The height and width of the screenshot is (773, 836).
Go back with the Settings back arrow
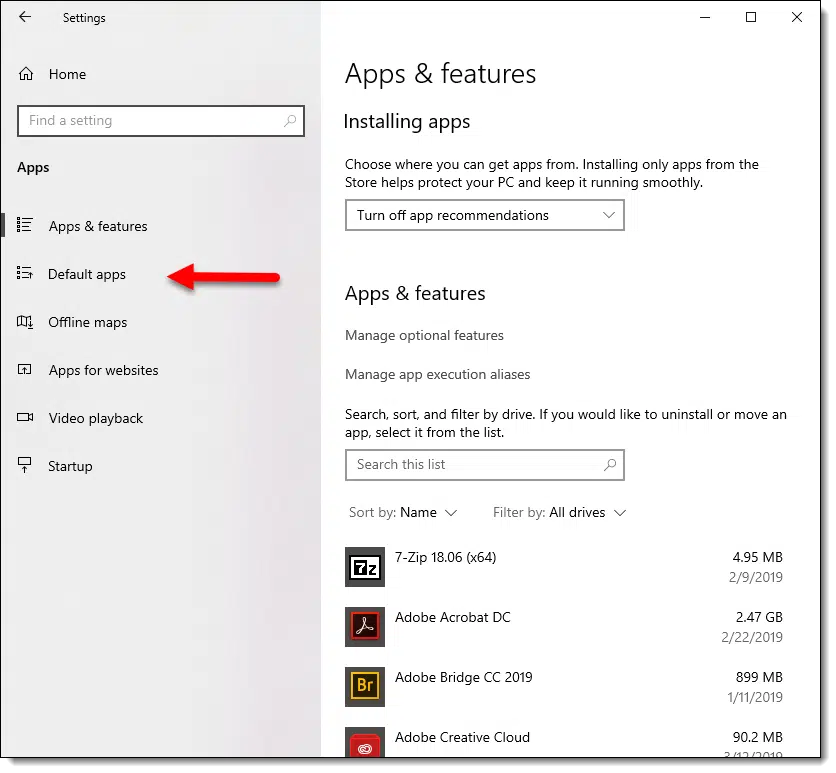(25, 17)
